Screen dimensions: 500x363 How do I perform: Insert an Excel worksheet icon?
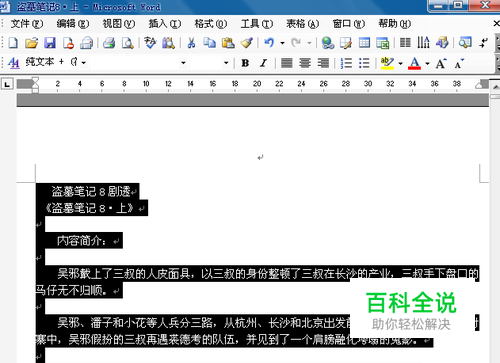383,43
